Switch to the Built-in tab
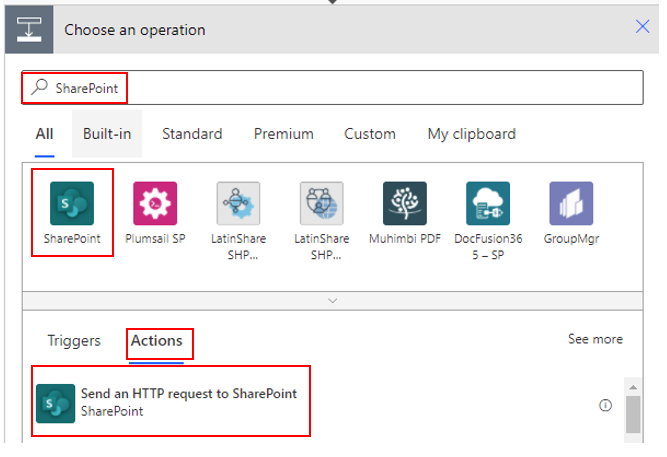Screen dimensions: 667x457 pyautogui.click(x=107, y=134)
